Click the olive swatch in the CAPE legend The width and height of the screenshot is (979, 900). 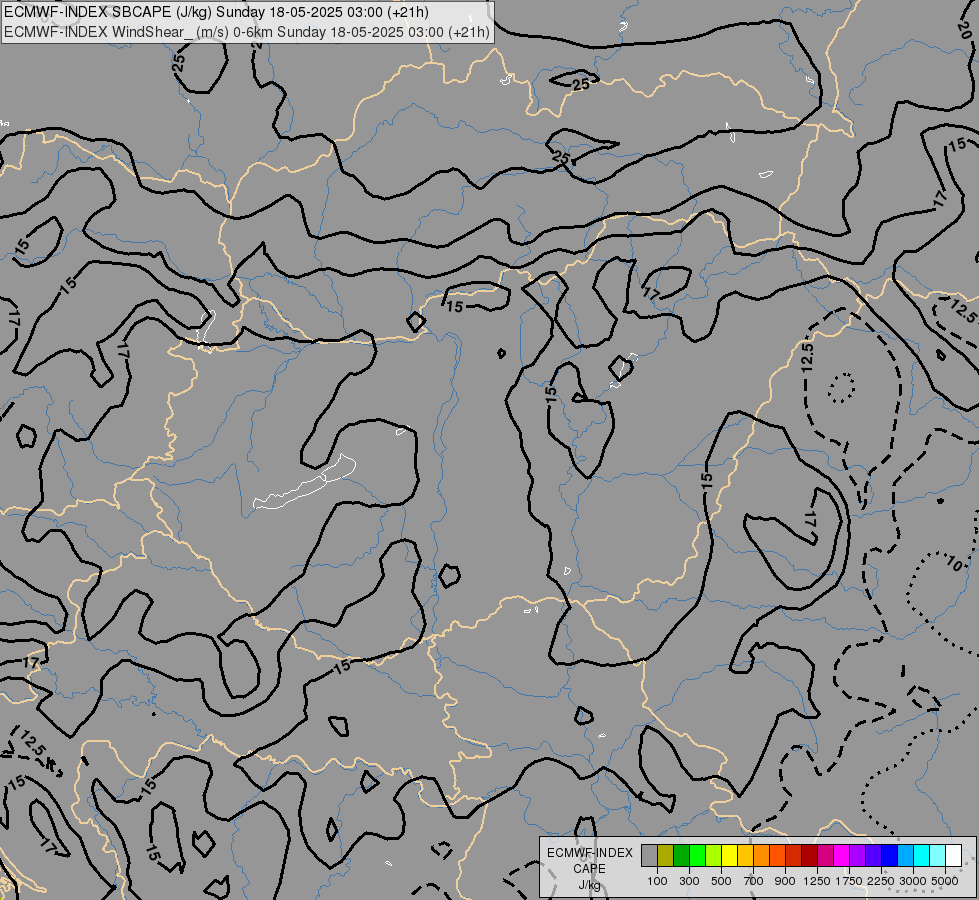coord(666,855)
